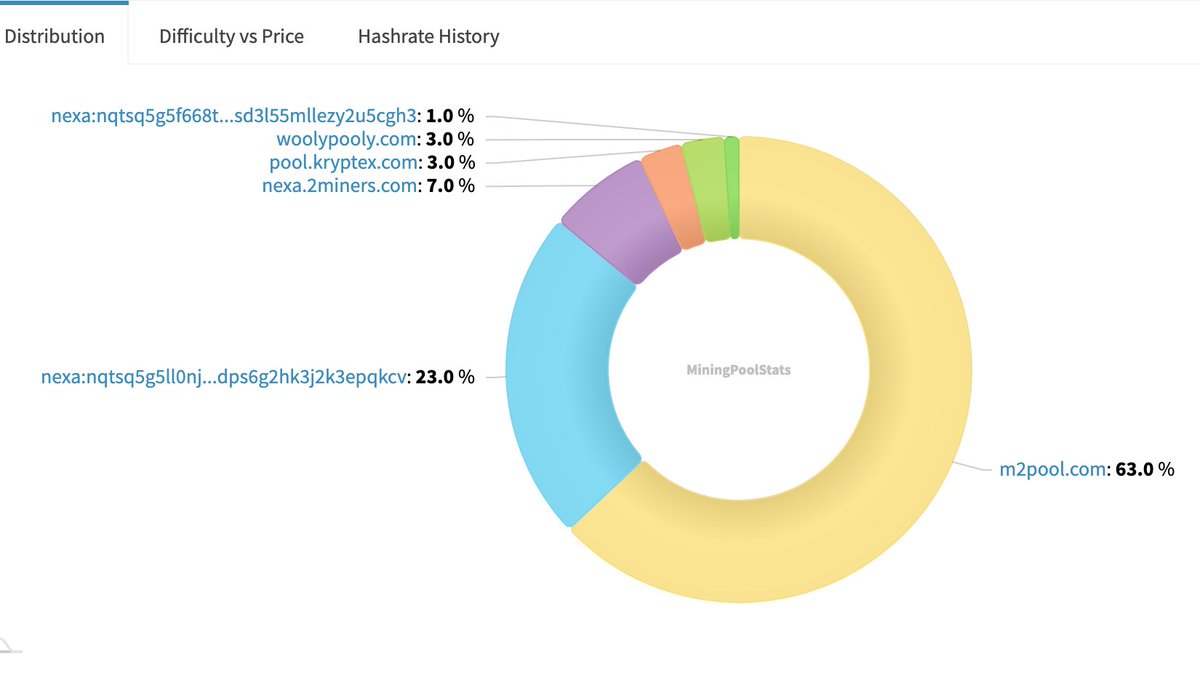Open the m2pool.com link
The image size is (1200, 675).
point(1053,468)
